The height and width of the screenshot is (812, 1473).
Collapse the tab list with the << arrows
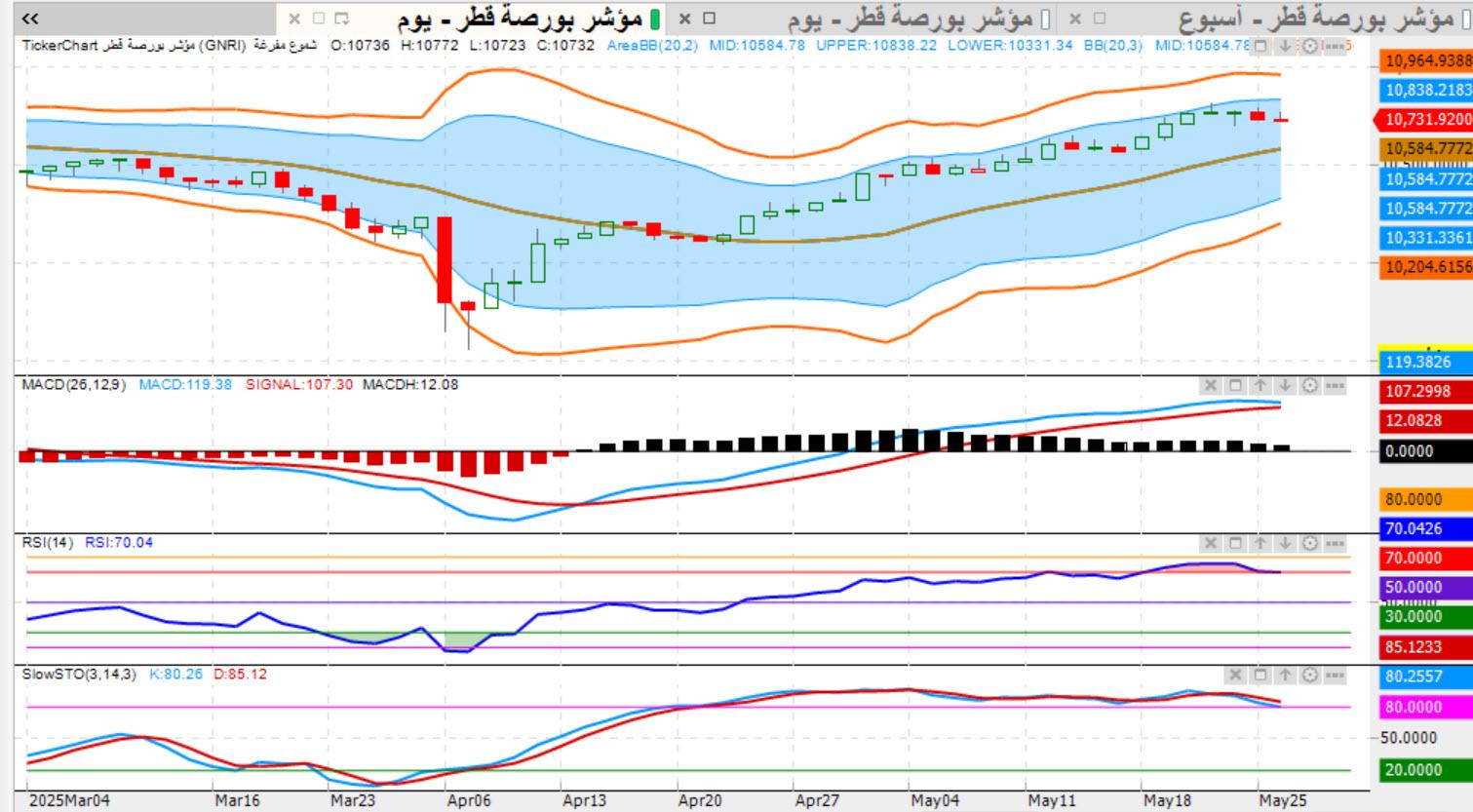tap(30, 19)
